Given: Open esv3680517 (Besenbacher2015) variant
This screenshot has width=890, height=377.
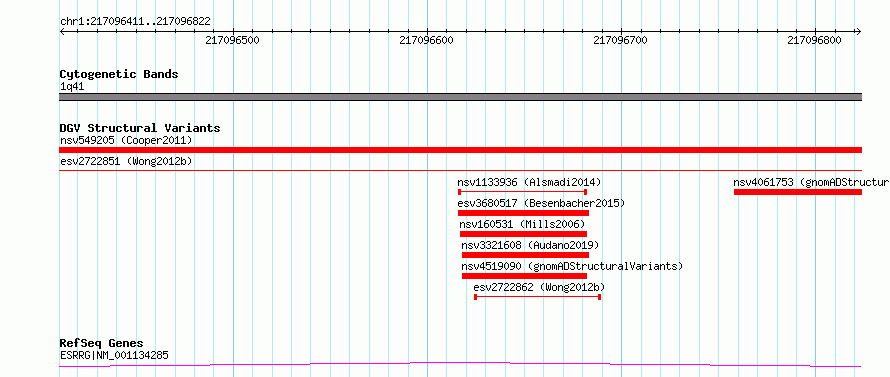Looking at the screenshot, I should (x=541, y=203).
